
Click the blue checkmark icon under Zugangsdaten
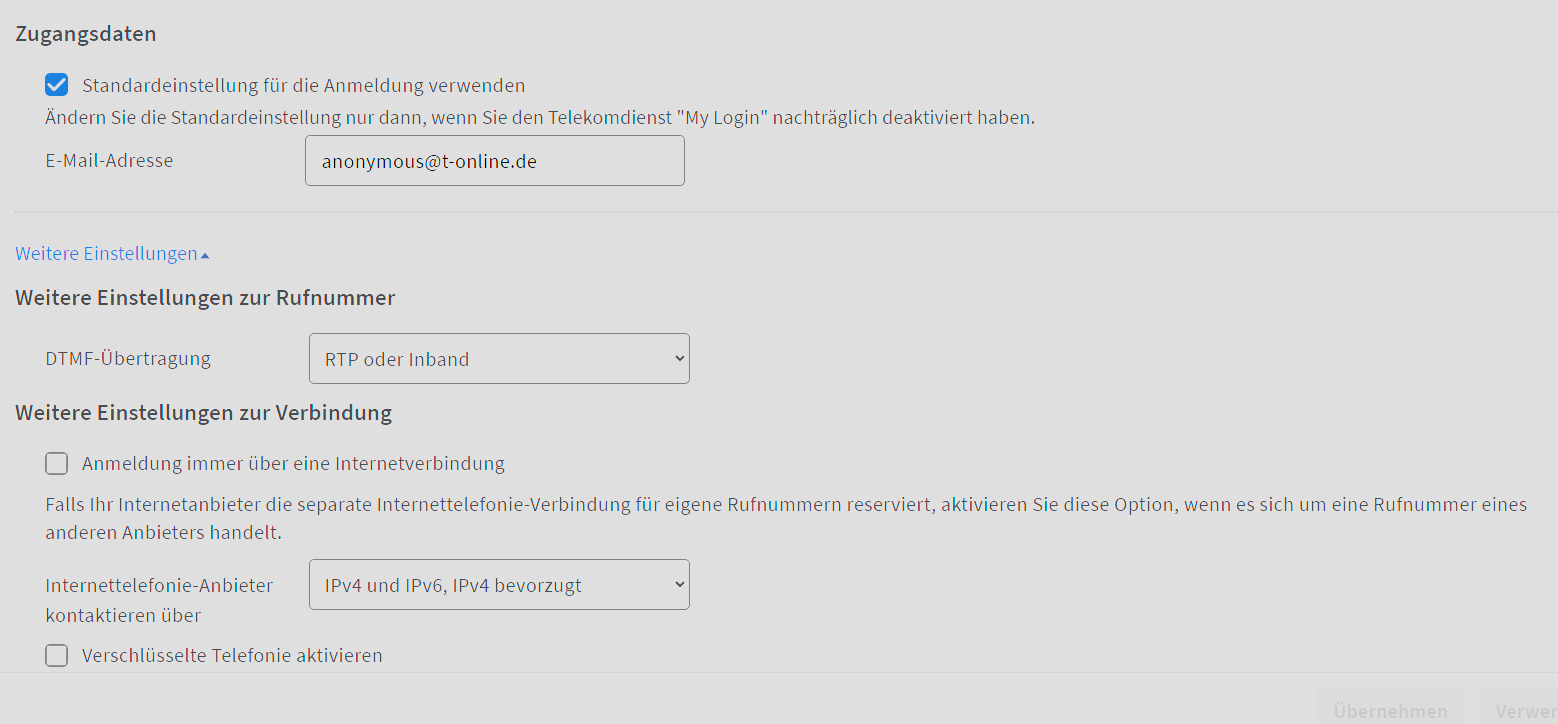[57, 85]
